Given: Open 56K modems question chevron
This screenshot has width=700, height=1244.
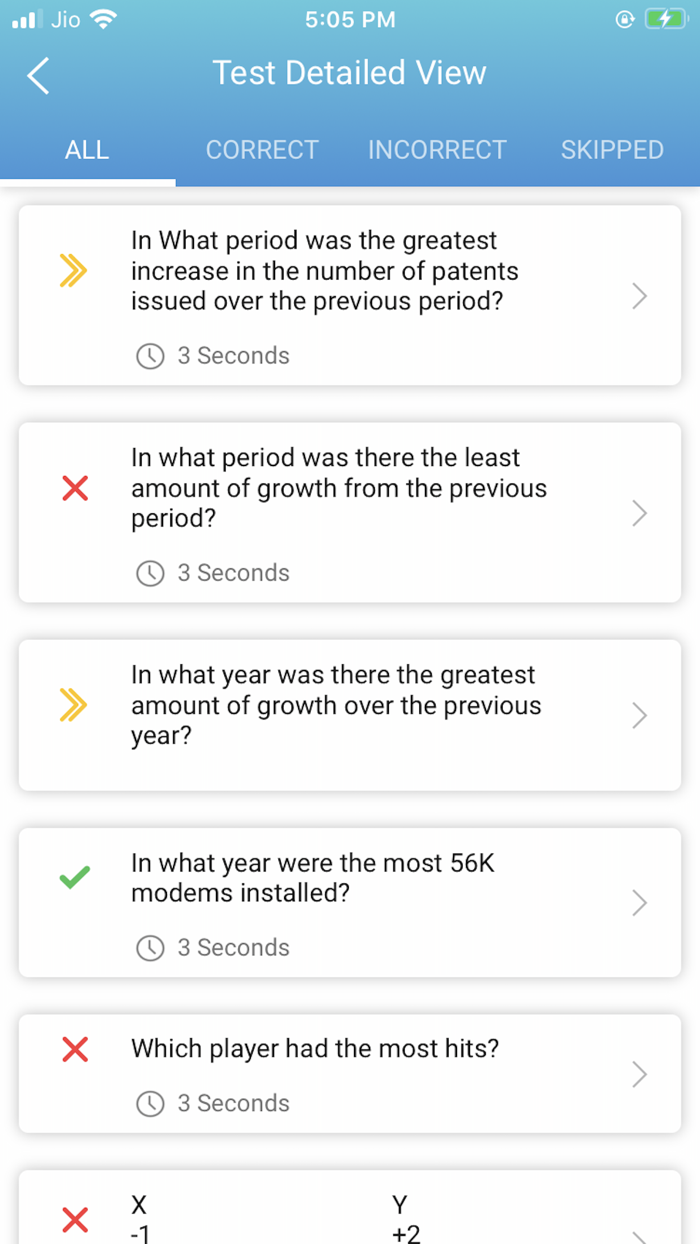Looking at the screenshot, I should coord(640,903).
